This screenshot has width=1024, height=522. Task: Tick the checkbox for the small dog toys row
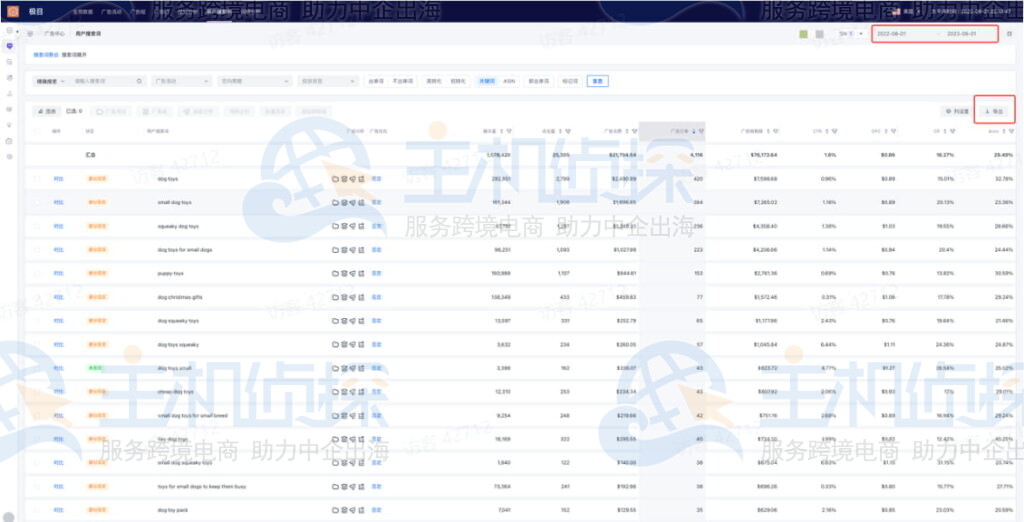(37, 203)
